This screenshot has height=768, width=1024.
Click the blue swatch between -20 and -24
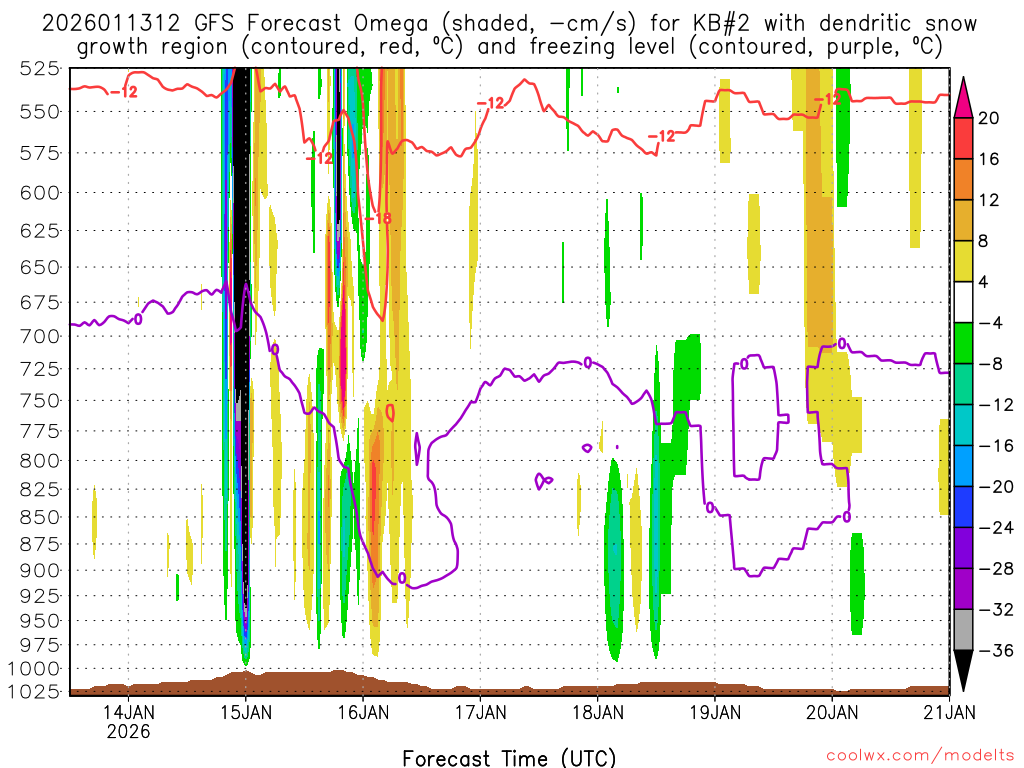coord(963,507)
